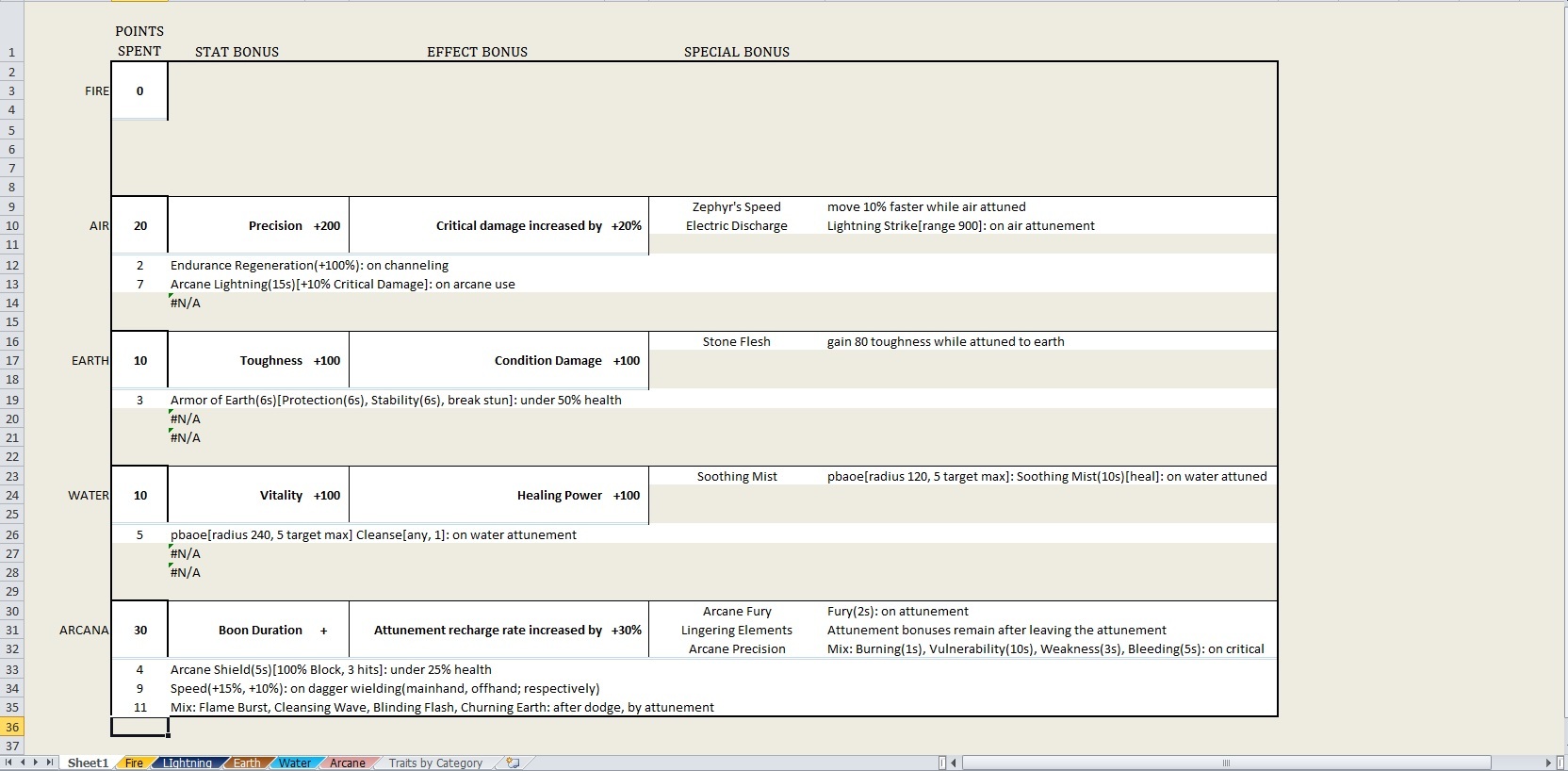
Task: Select move 10% faster while air attuned
Action: coord(926,206)
